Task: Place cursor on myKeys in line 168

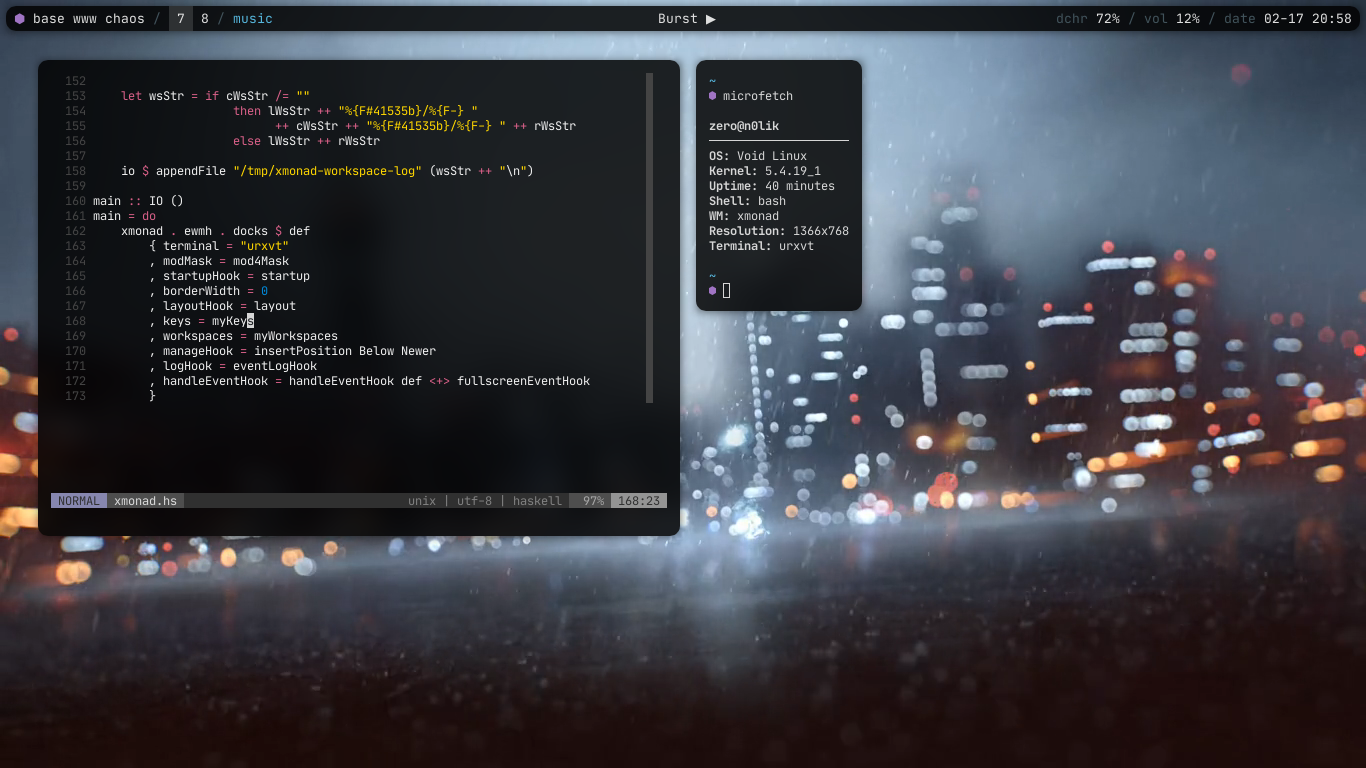Action: 233,321
